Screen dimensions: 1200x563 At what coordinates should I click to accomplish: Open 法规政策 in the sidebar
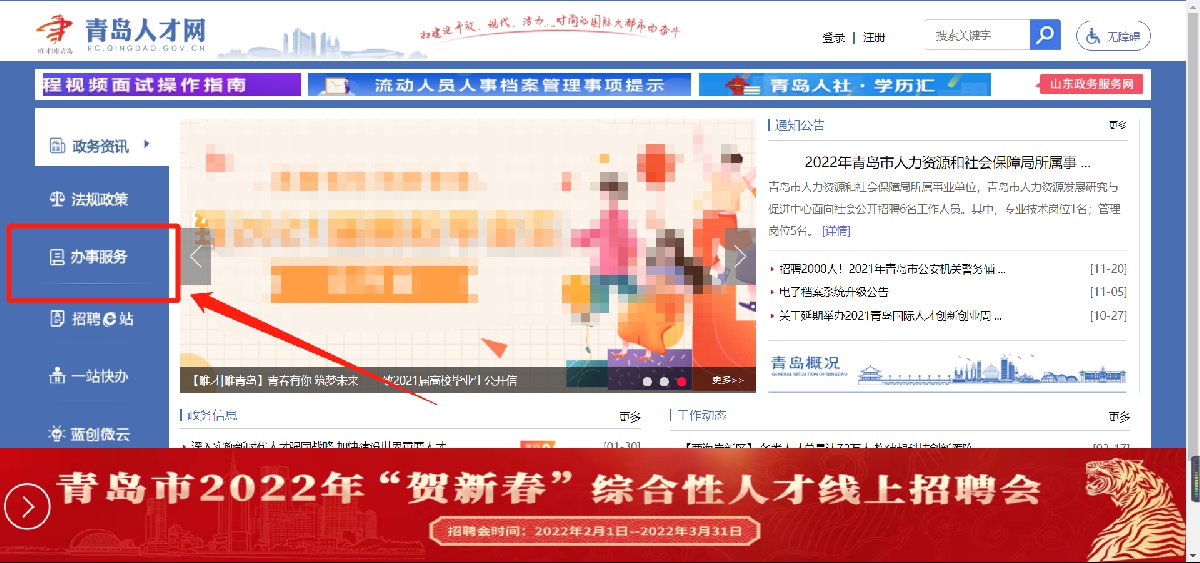[x=101, y=199]
